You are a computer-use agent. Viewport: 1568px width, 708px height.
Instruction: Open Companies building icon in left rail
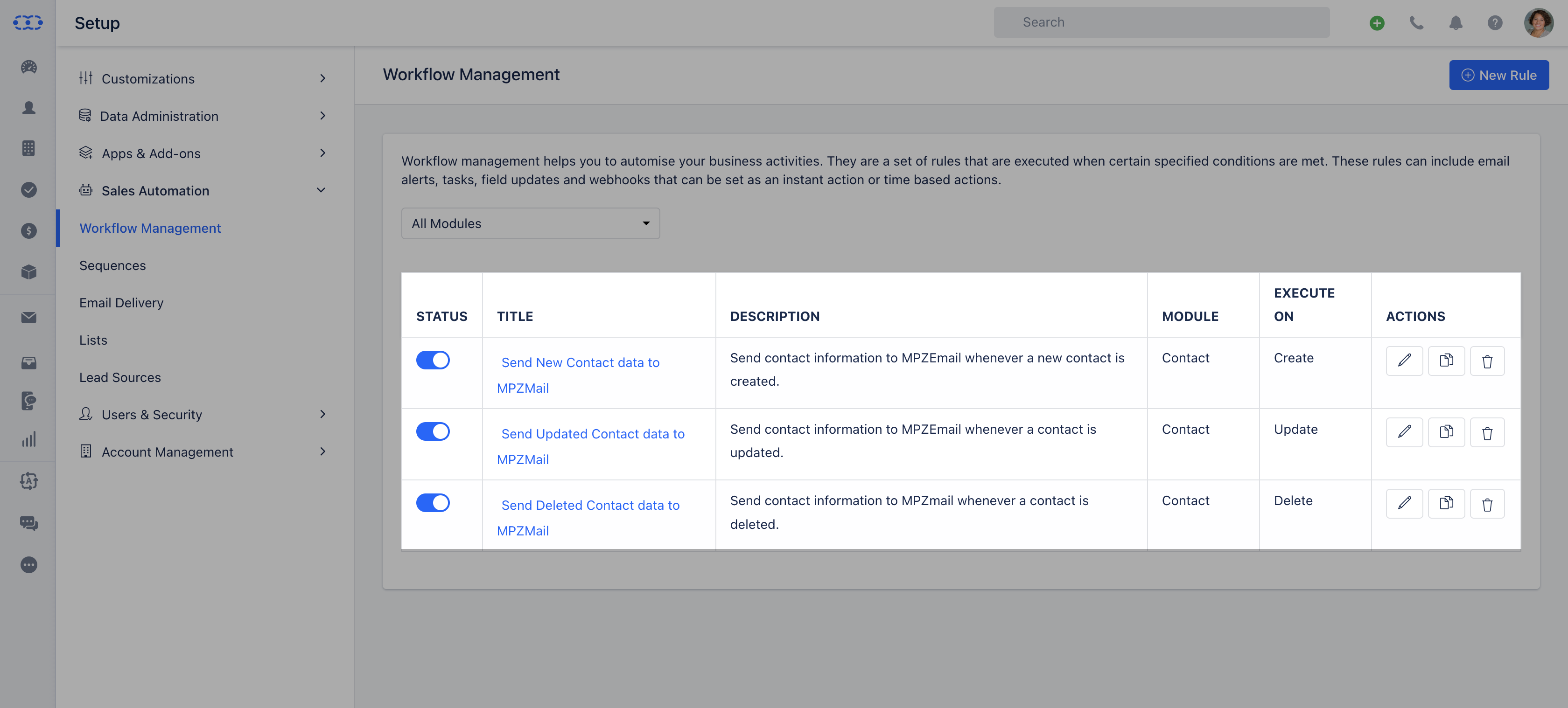coord(28,148)
